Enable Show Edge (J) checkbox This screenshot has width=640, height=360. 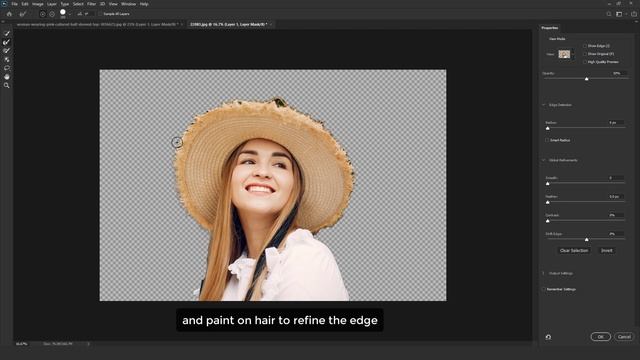pos(585,46)
